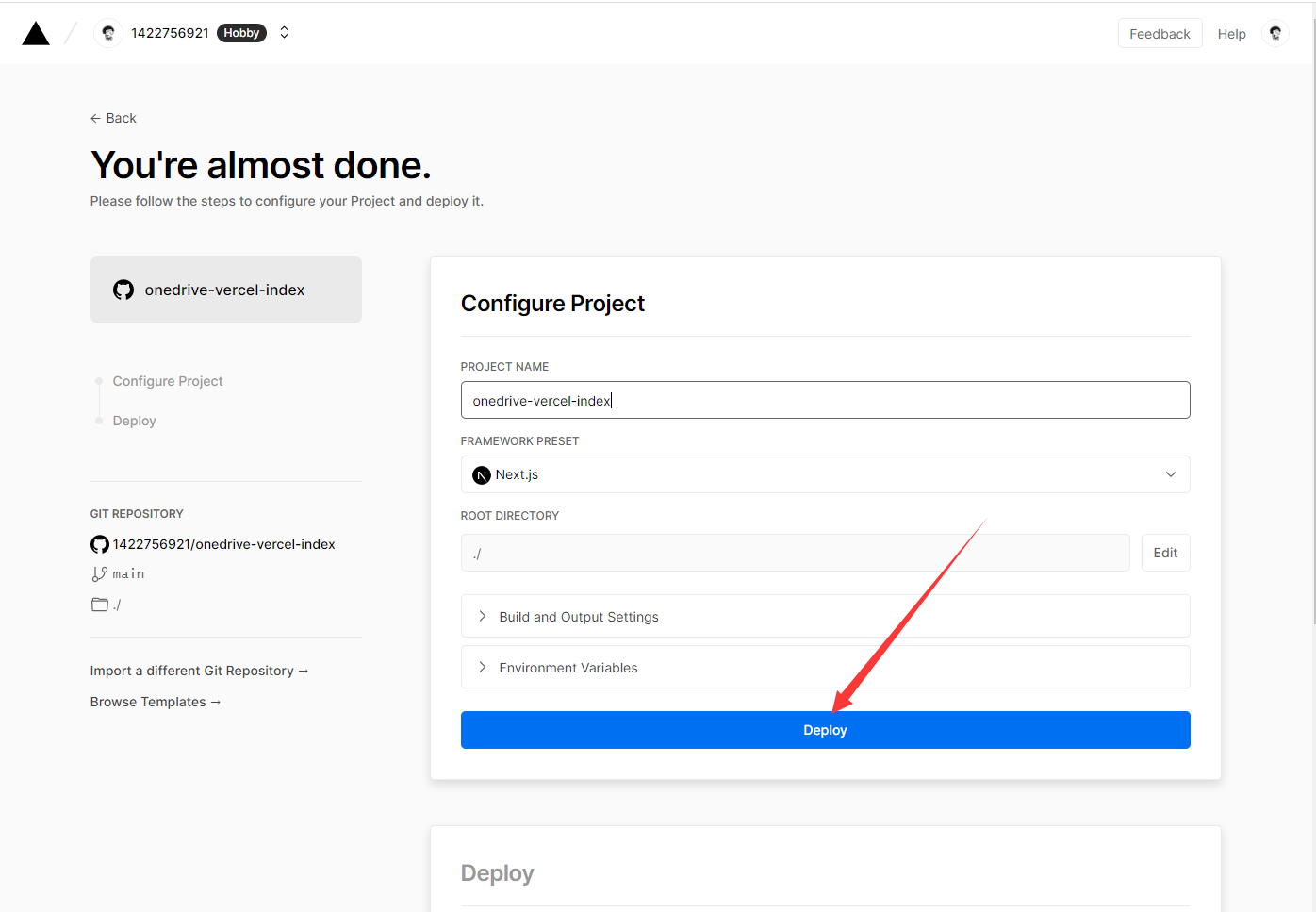Viewport: 1316px width, 912px height.
Task: Open the user profile avatar menu
Action: click(x=1275, y=34)
